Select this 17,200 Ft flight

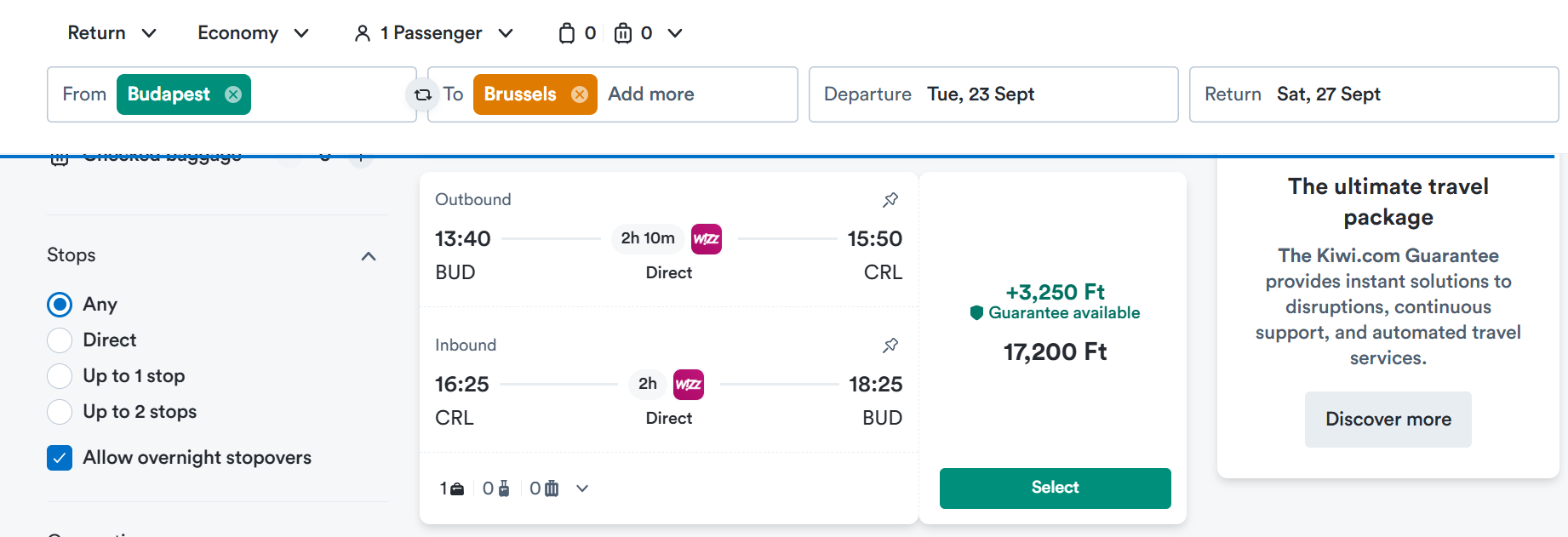point(1056,488)
